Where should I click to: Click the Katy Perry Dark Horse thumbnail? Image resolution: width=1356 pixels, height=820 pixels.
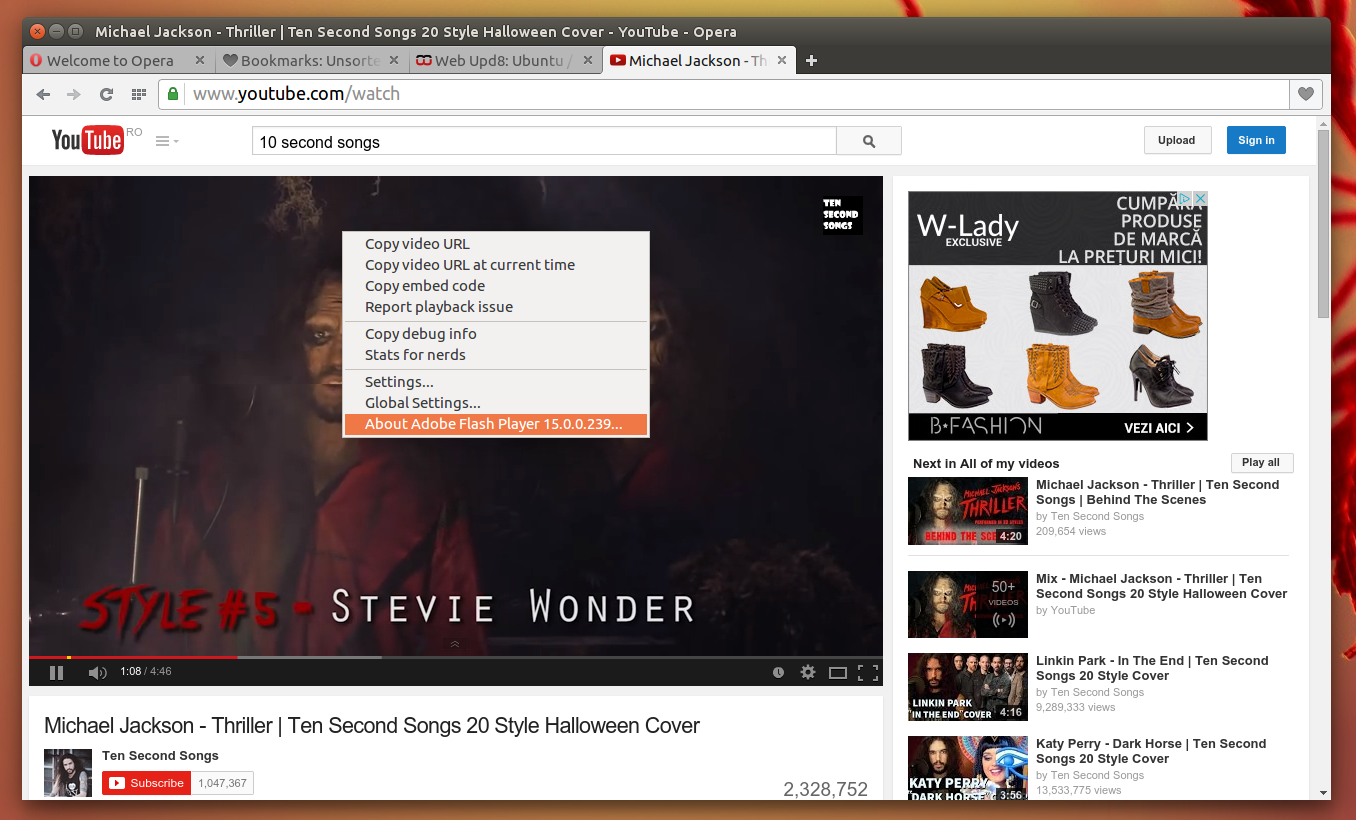(967, 768)
